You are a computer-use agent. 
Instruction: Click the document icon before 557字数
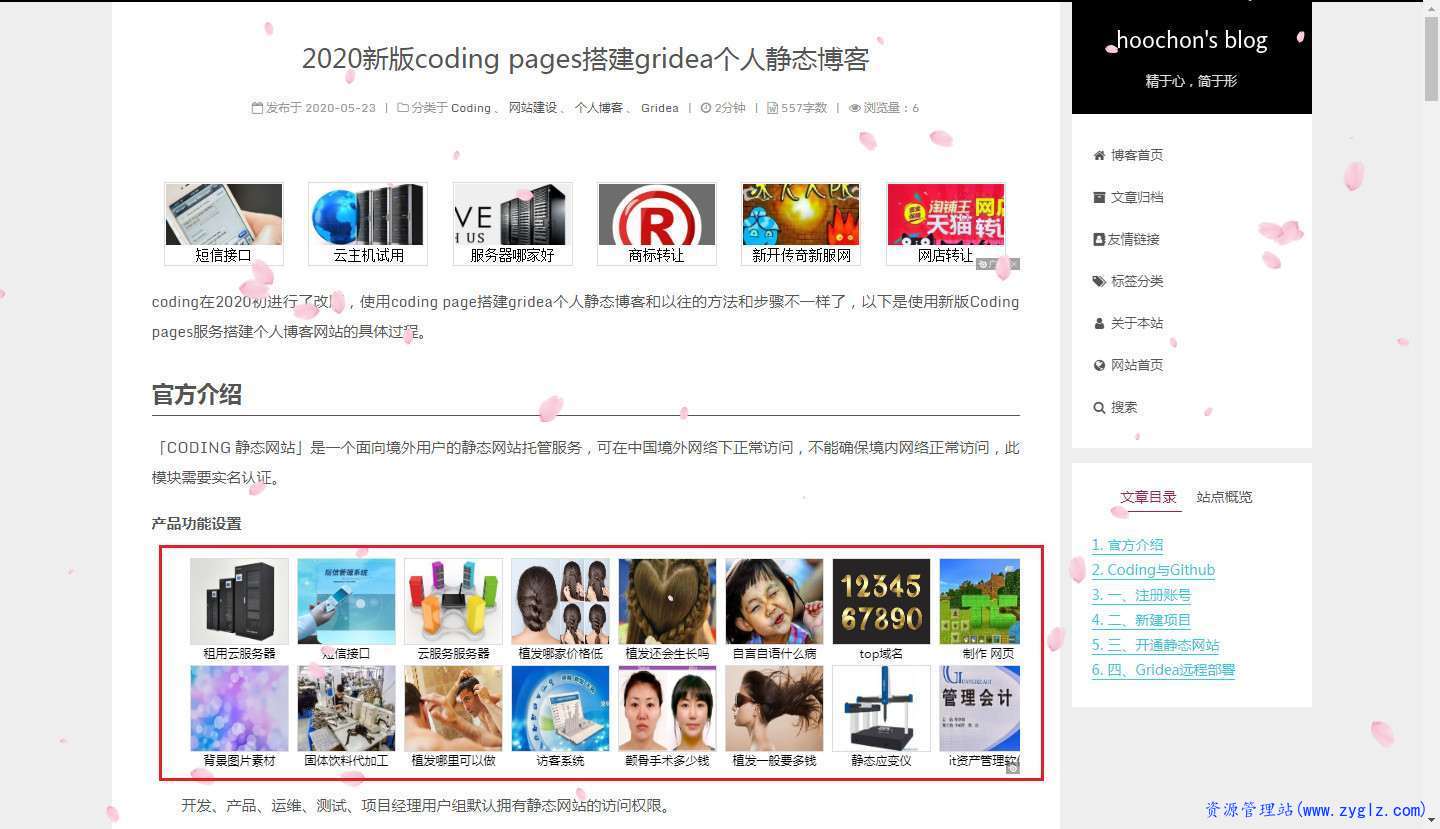772,108
